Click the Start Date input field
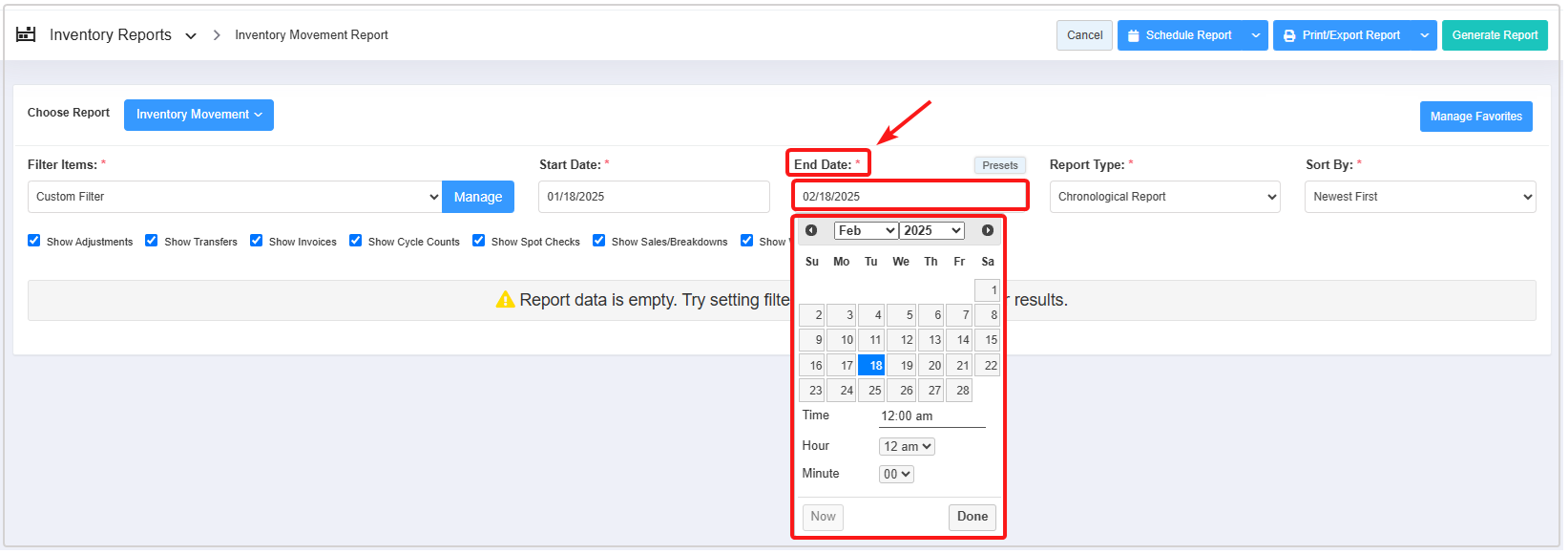The image size is (1568, 554). pos(654,197)
